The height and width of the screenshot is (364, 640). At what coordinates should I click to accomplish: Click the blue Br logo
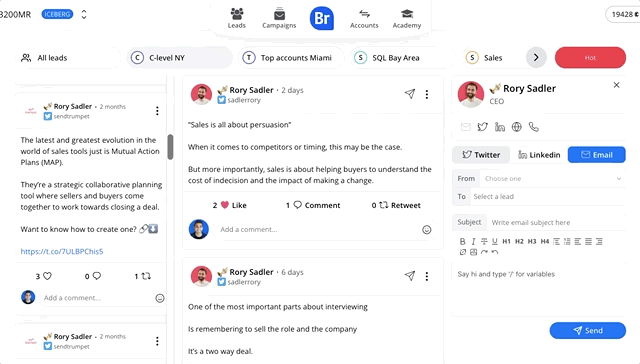(x=322, y=18)
